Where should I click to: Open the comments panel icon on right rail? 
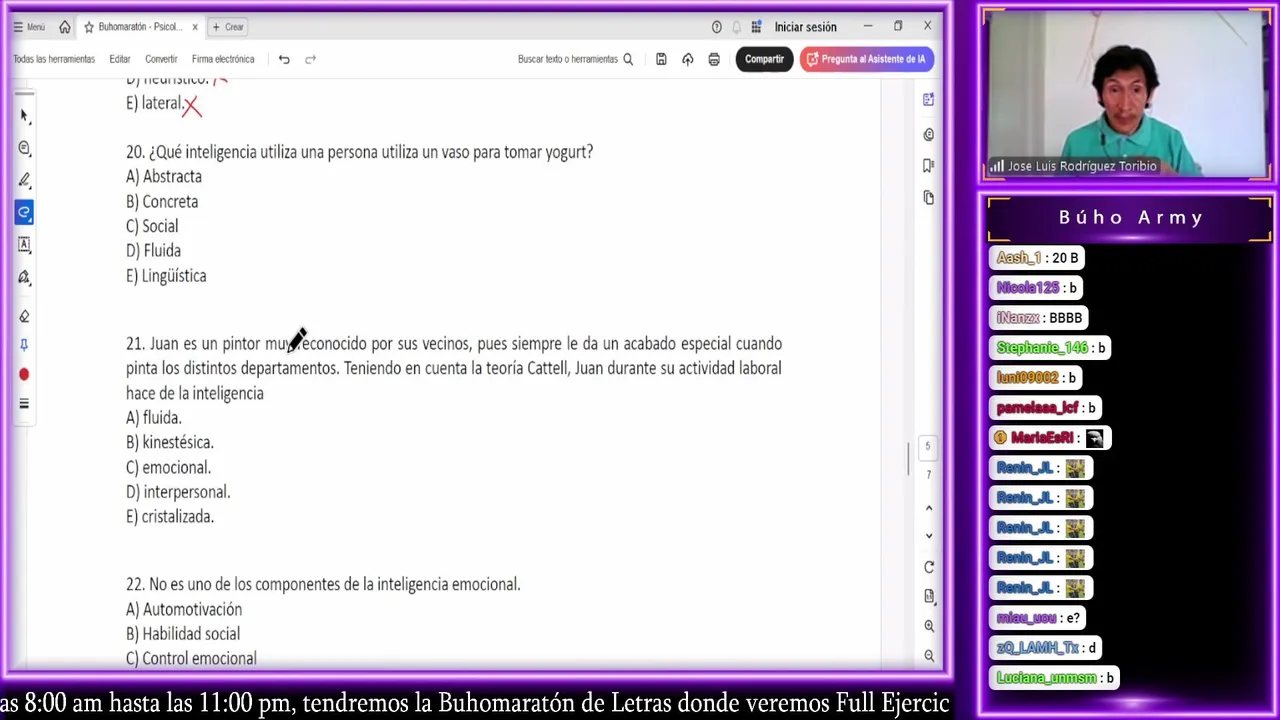(928, 134)
